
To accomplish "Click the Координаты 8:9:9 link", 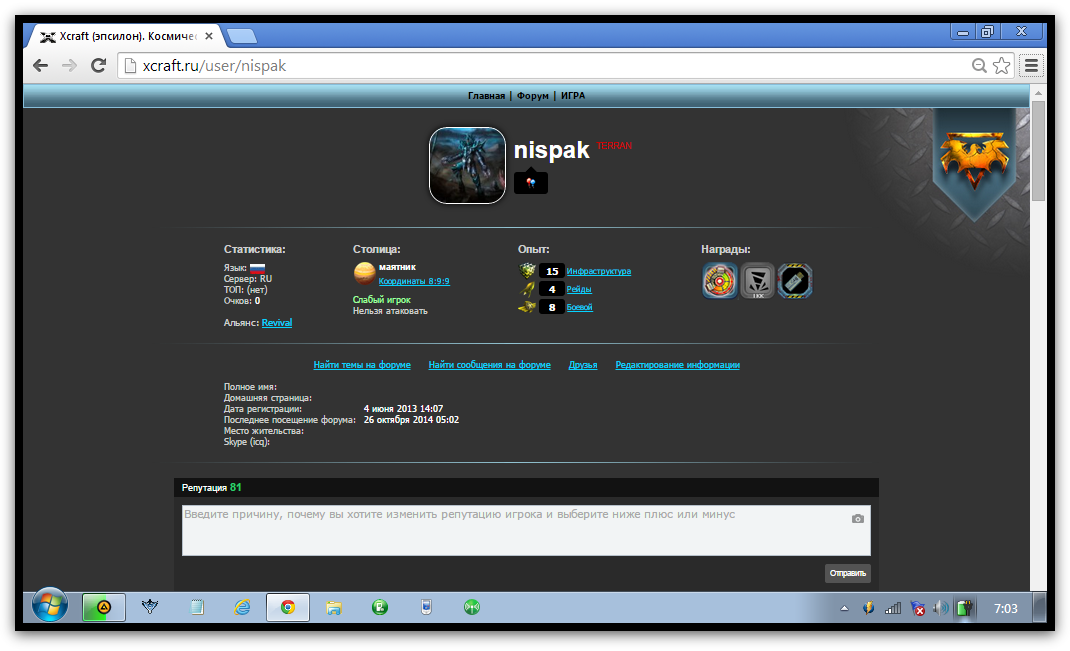I will [x=414, y=282].
